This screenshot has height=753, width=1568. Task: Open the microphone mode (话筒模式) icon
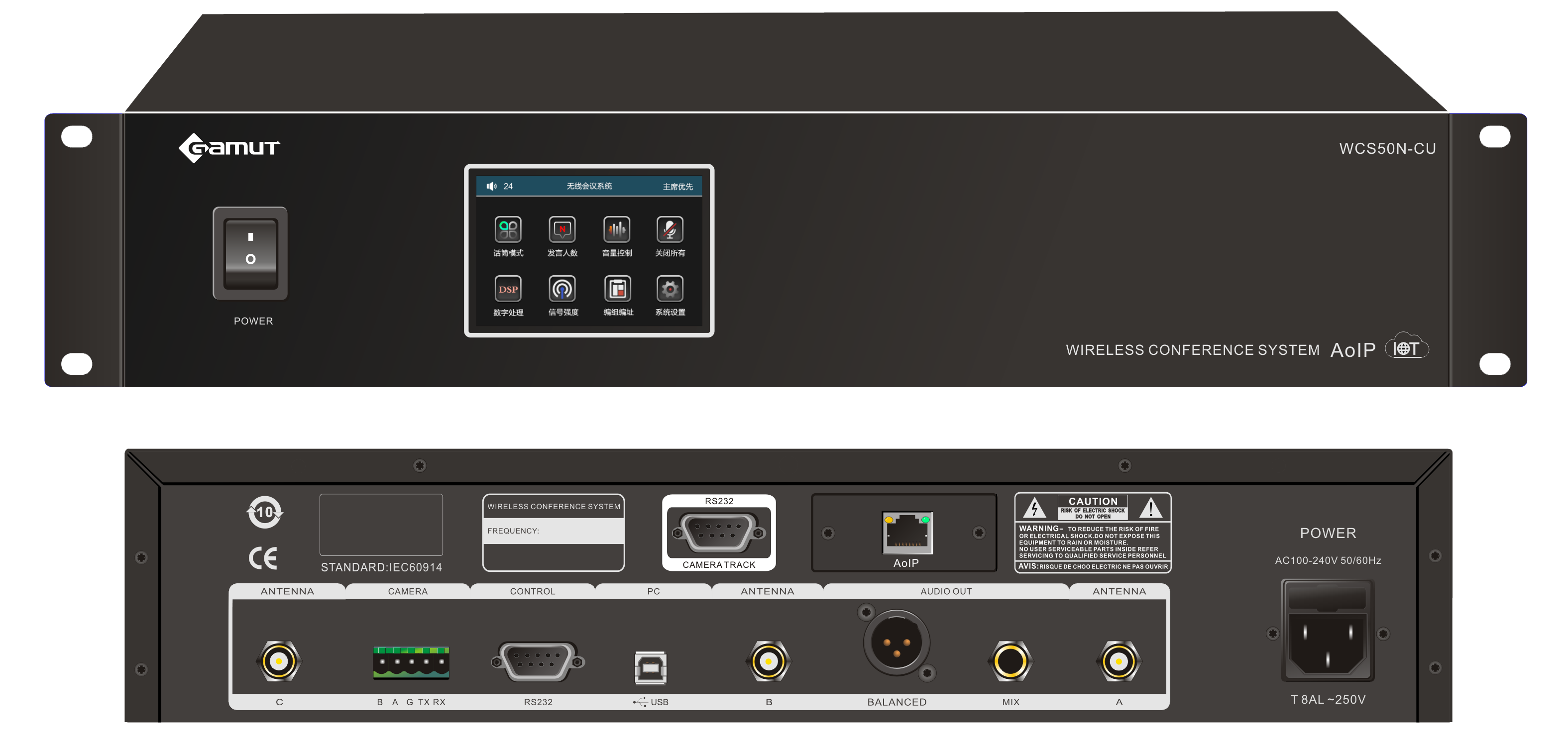[508, 229]
